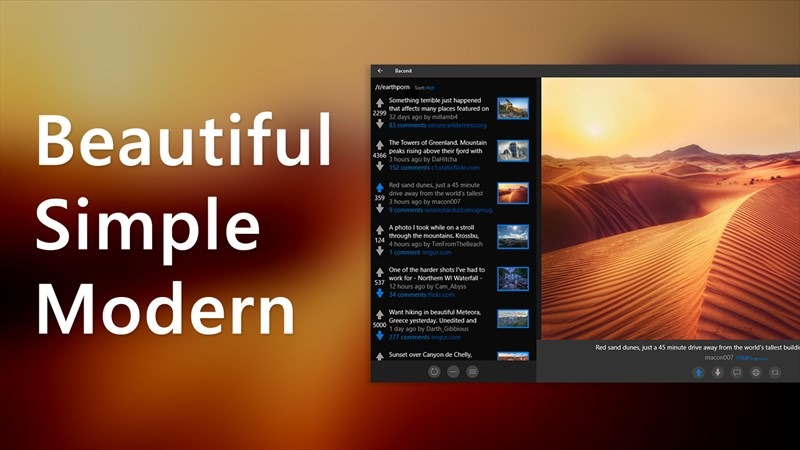Toggle fullscreen view of the dune image

(775, 373)
